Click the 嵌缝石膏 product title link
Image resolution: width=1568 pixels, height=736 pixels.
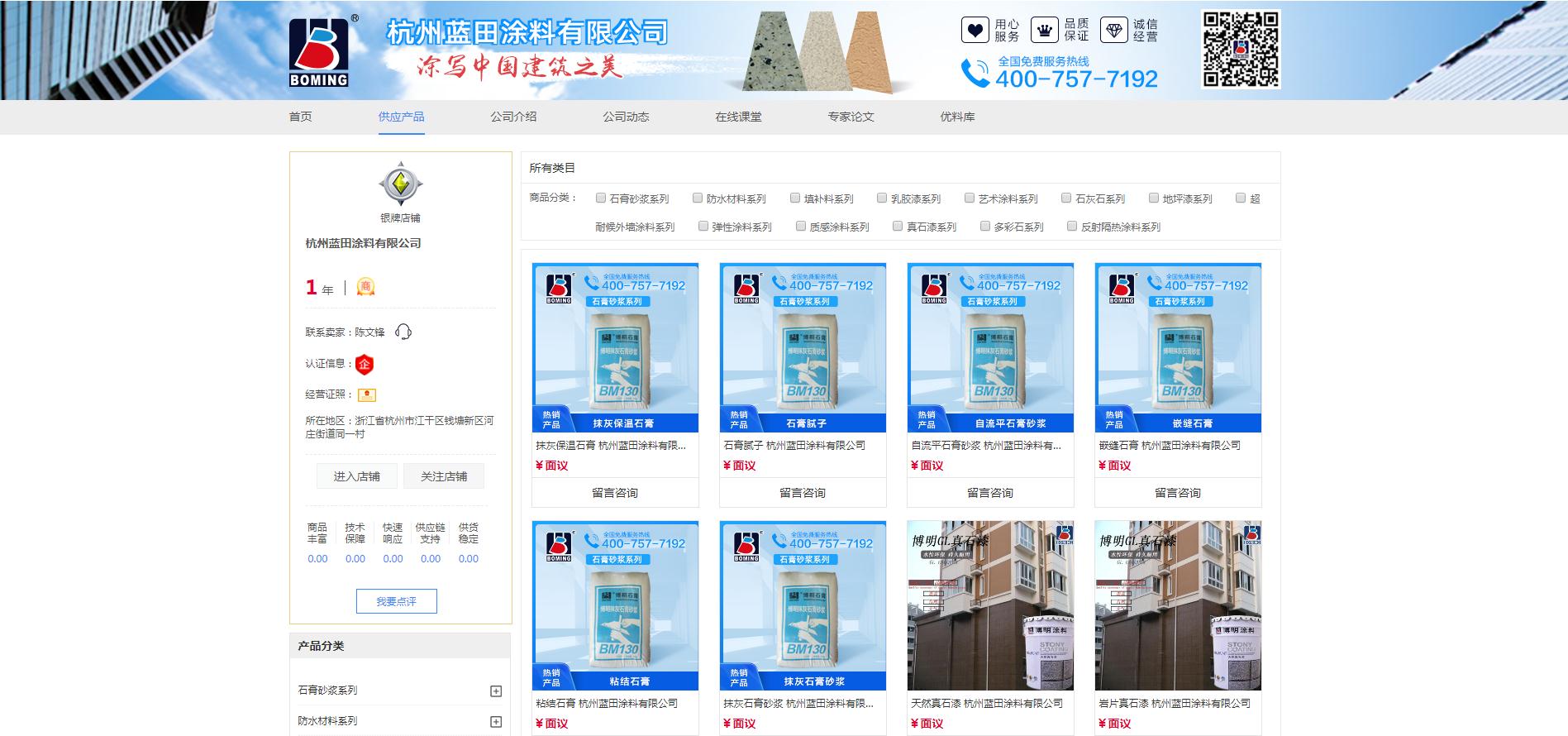point(1170,445)
